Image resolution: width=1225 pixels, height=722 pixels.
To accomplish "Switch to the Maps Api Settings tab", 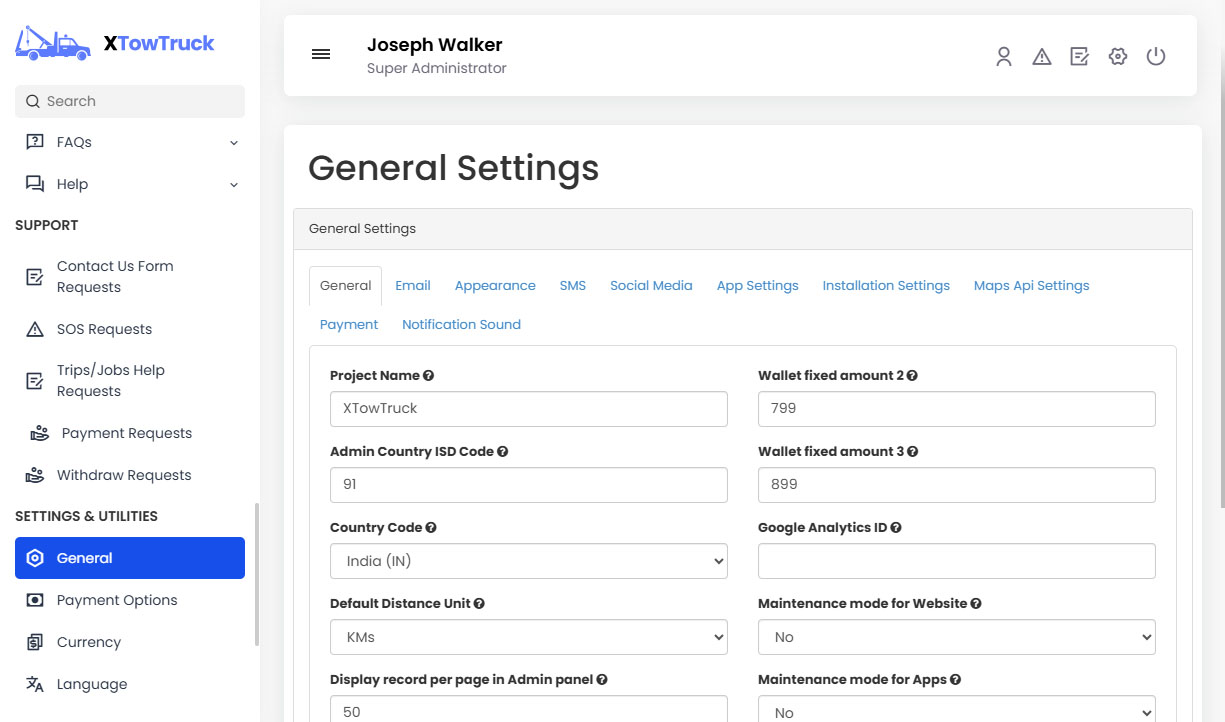I will pos(1031,285).
